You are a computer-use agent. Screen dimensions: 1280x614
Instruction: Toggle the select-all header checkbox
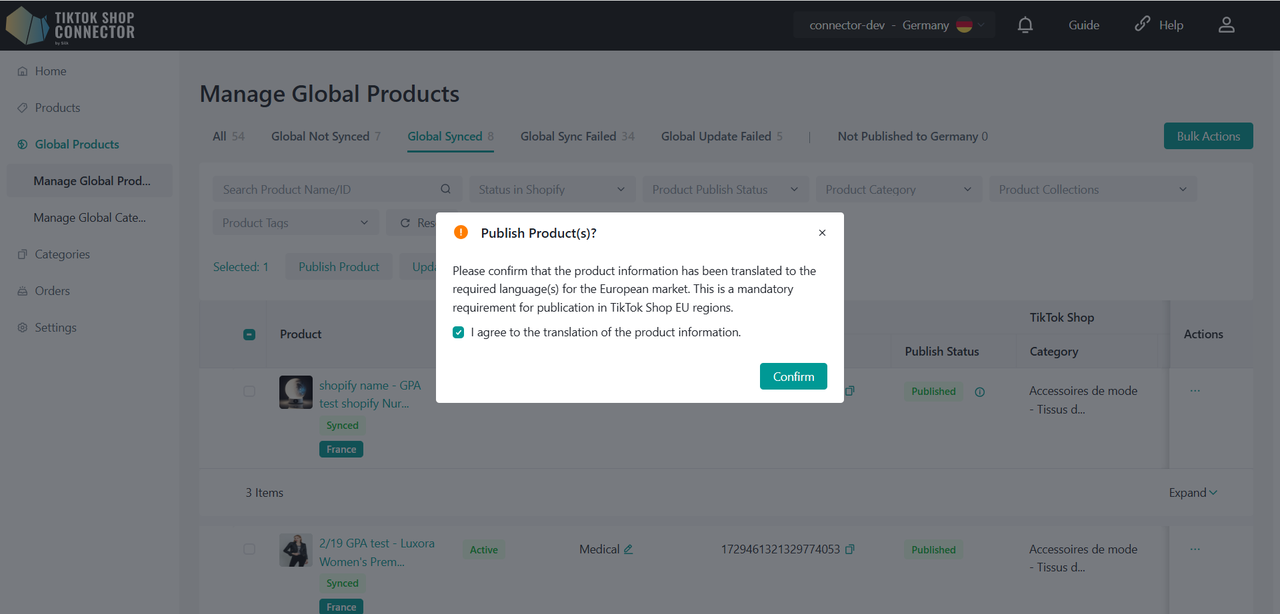[x=249, y=335]
